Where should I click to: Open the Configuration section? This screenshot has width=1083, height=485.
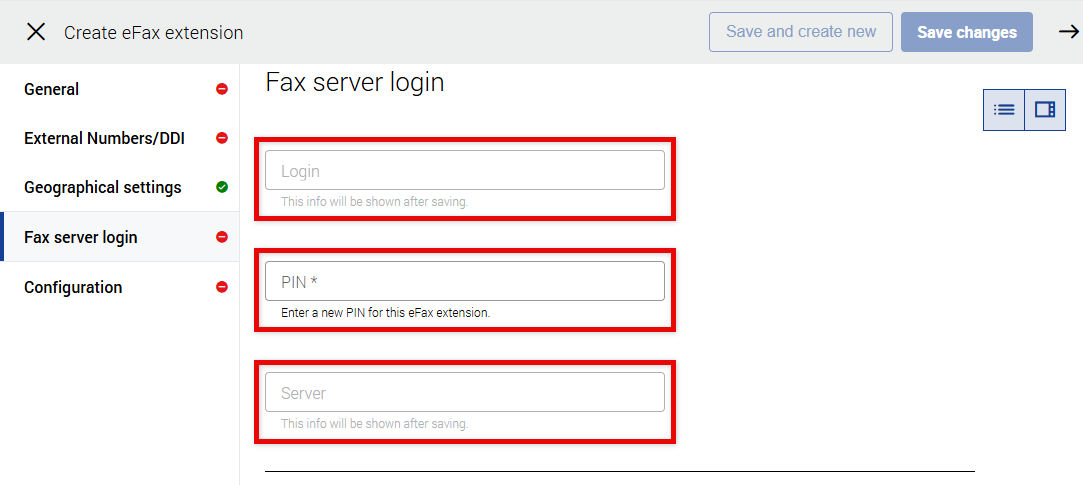[73, 287]
